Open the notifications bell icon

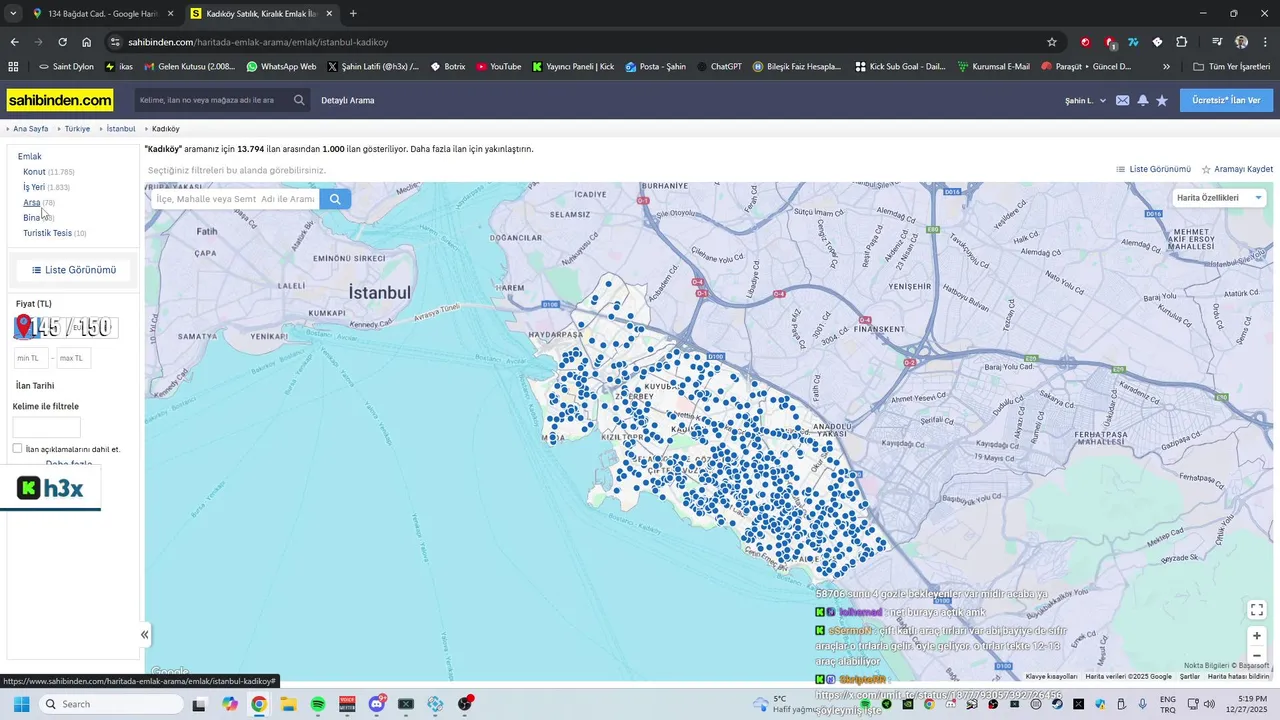(x=1143, y=100)
